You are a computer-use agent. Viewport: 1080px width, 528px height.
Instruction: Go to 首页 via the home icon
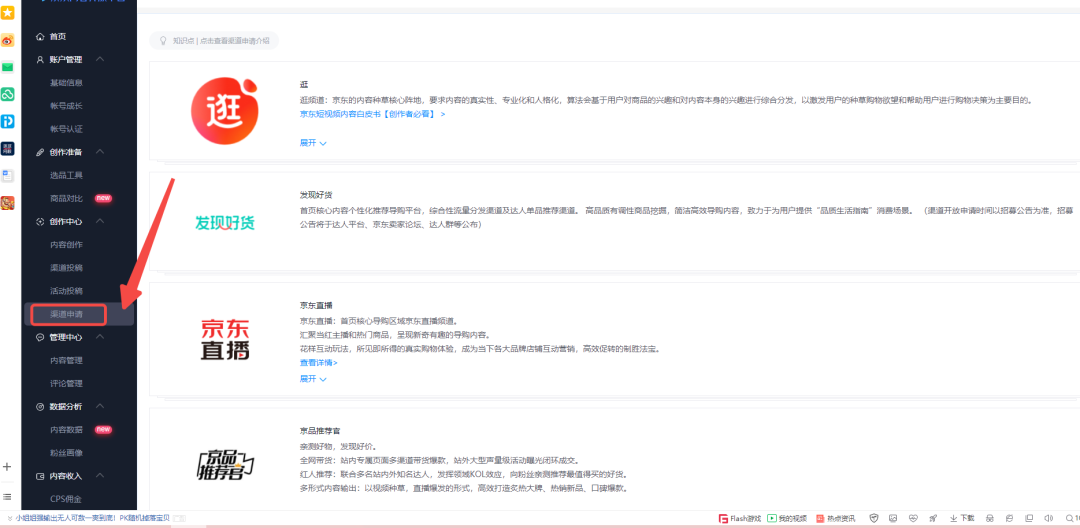coord(51,36)
